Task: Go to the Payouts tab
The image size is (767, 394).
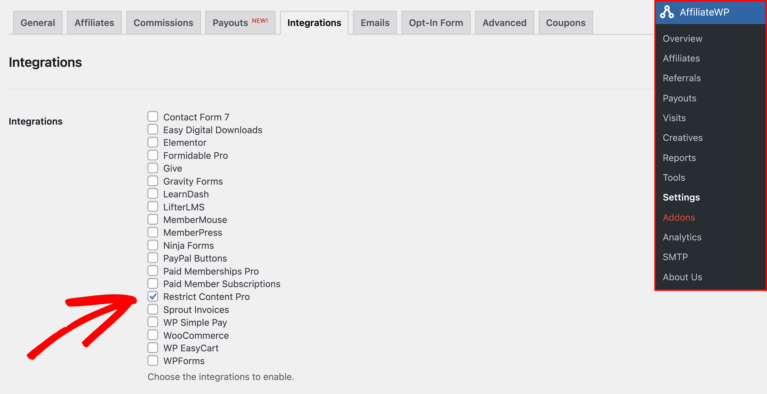Action: tap(240, 23)
